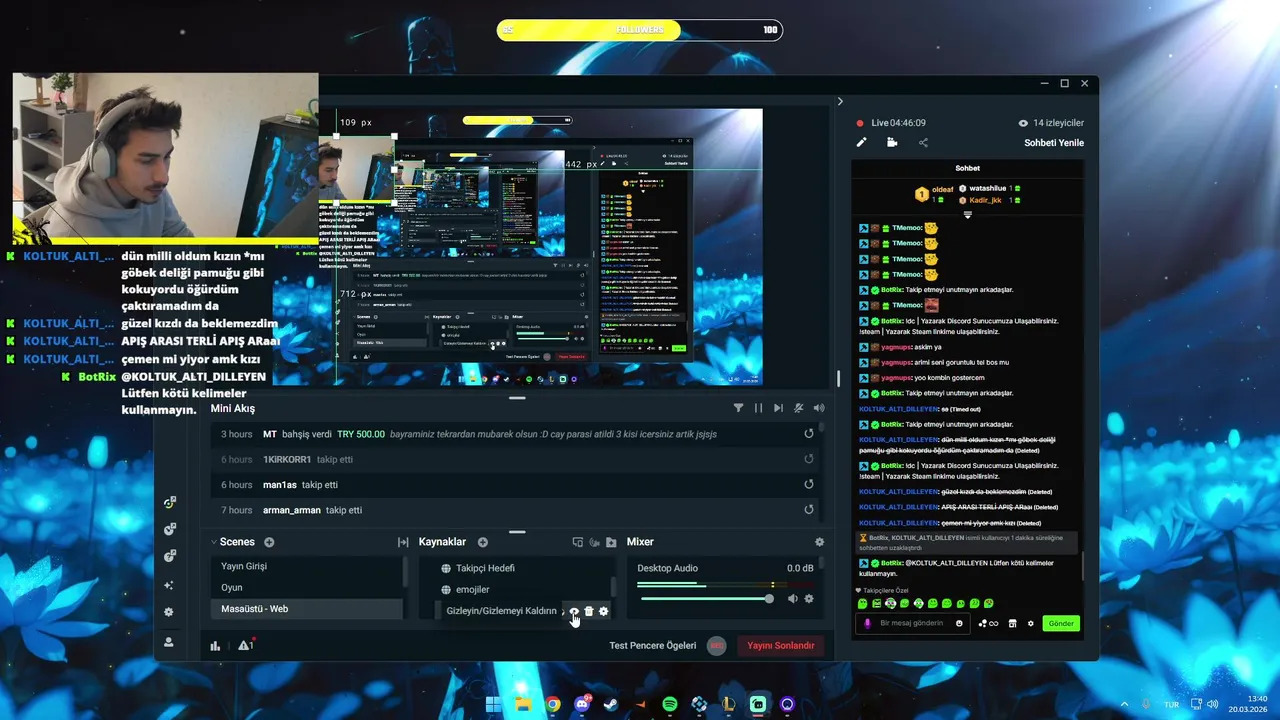Skip the current alert in Mini Akış
1280x720 pixels.
pos(778,408)
